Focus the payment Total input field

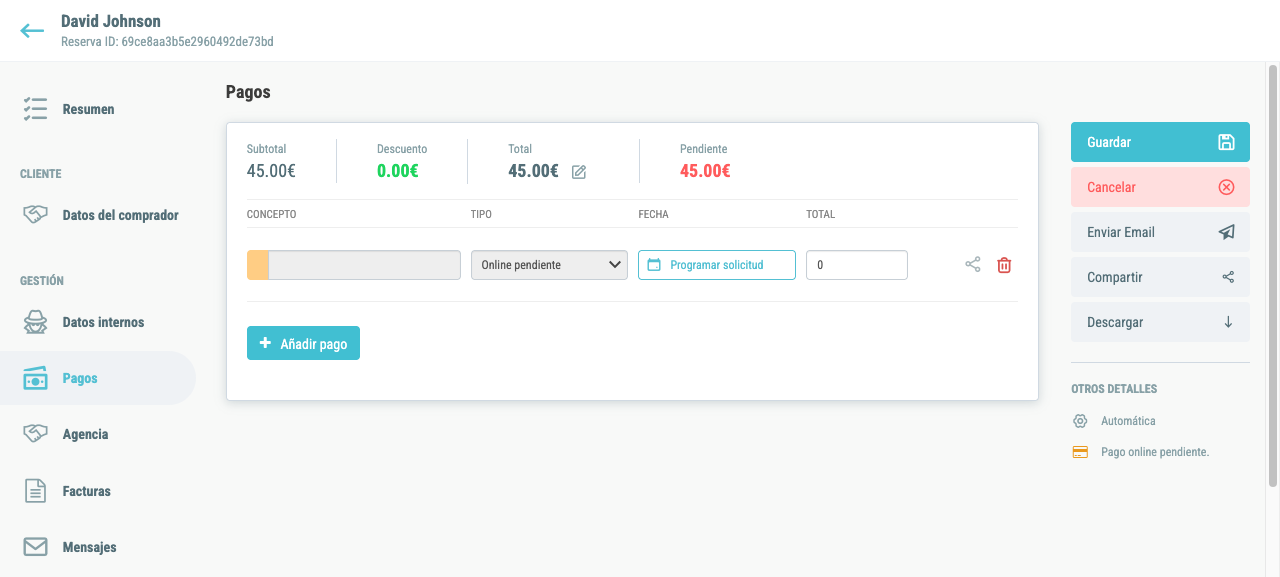click(857, 265)
